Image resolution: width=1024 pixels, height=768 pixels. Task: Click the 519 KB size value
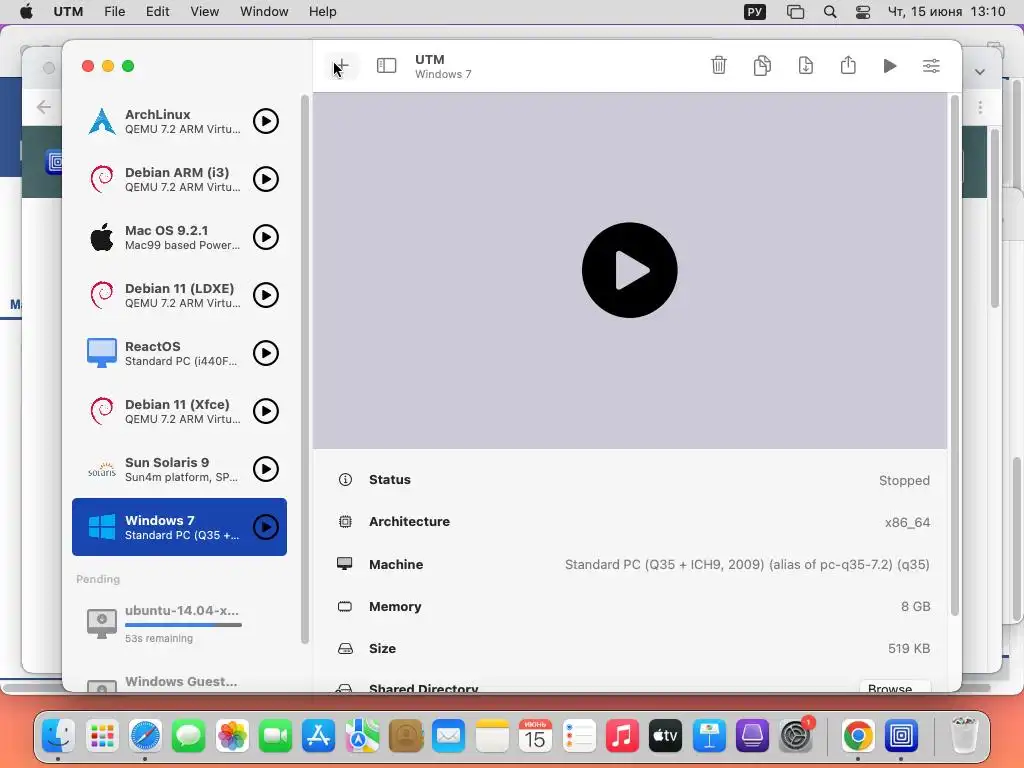point(909,648)
